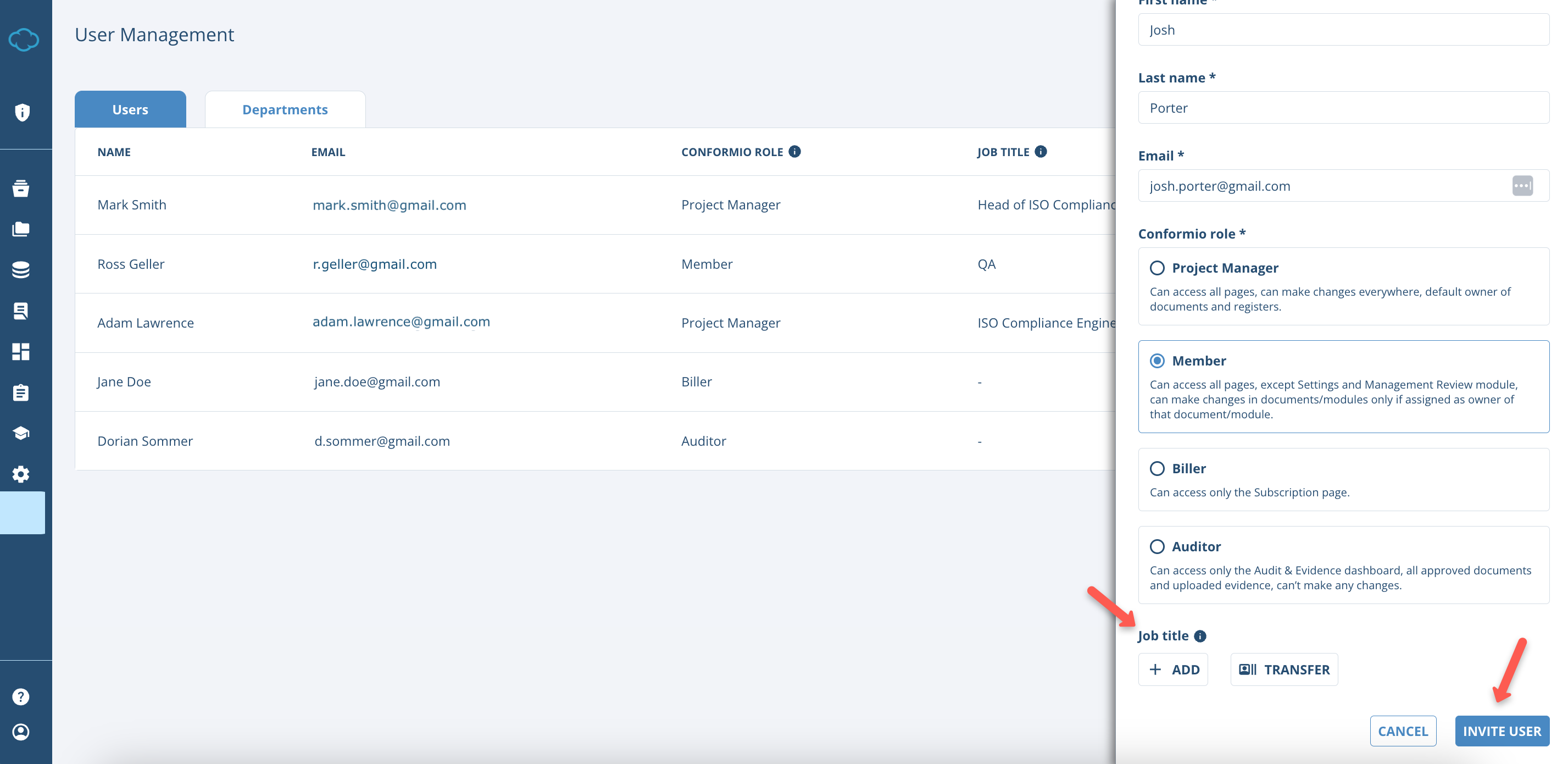Click CANCEL to dismiss the invite form
The image size is (1568, 764).
pos(1403,731)
